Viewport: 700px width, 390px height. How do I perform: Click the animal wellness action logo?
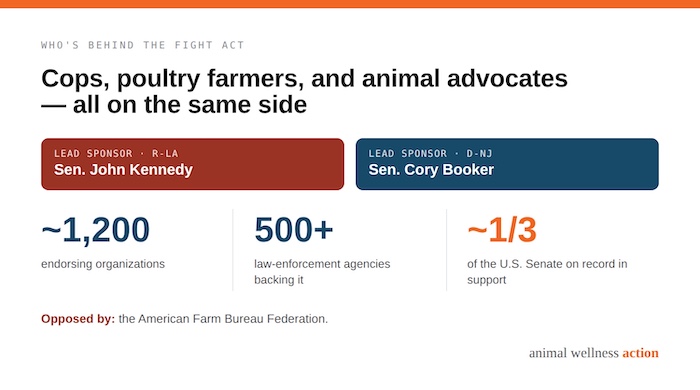[x=594, y=353]
